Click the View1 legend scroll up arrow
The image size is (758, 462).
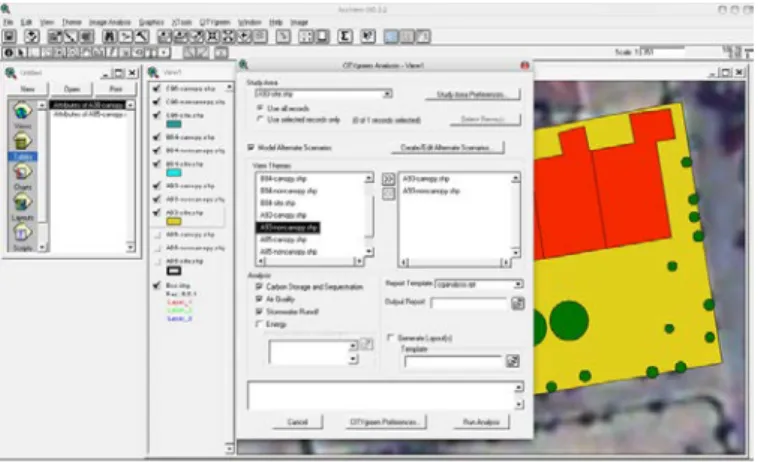click(229, 87)
